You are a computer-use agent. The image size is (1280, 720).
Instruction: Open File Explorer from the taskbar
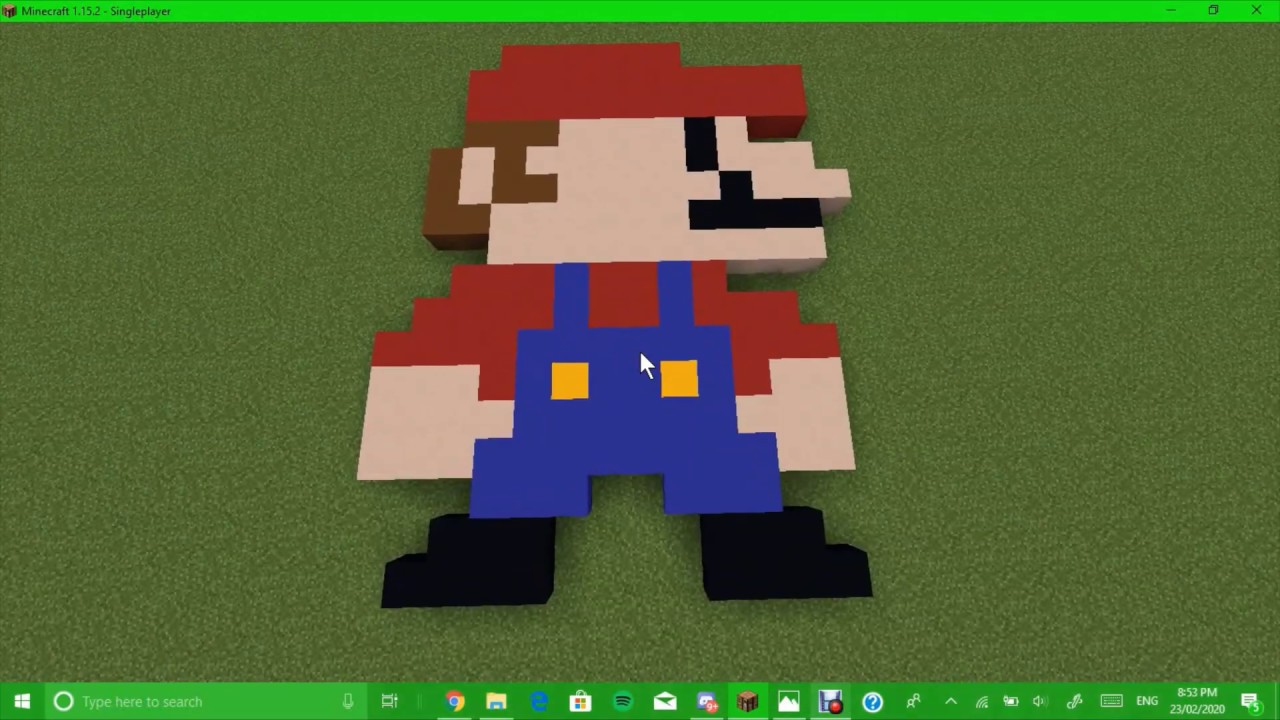tap(497, 701)
